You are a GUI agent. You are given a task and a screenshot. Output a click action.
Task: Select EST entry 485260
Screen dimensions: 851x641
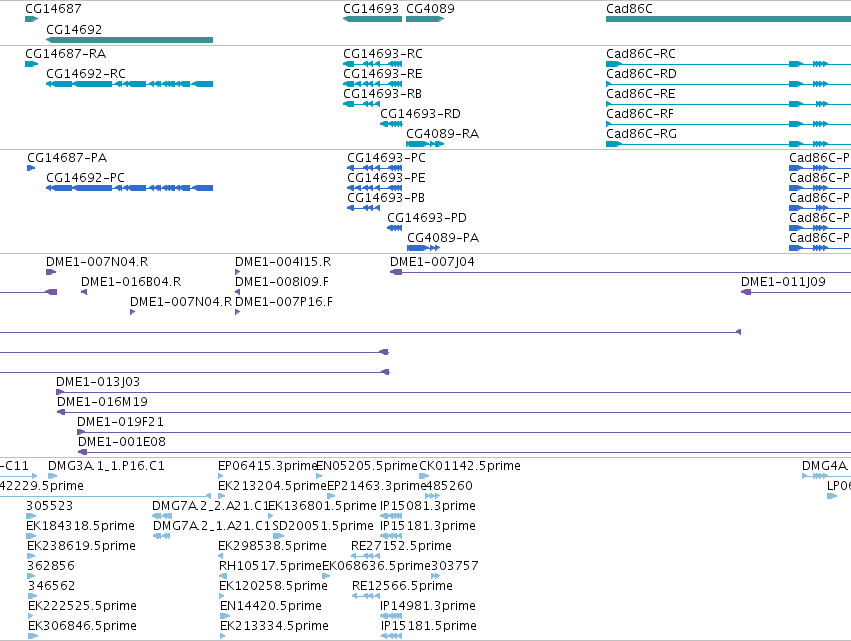pos(449,486)
